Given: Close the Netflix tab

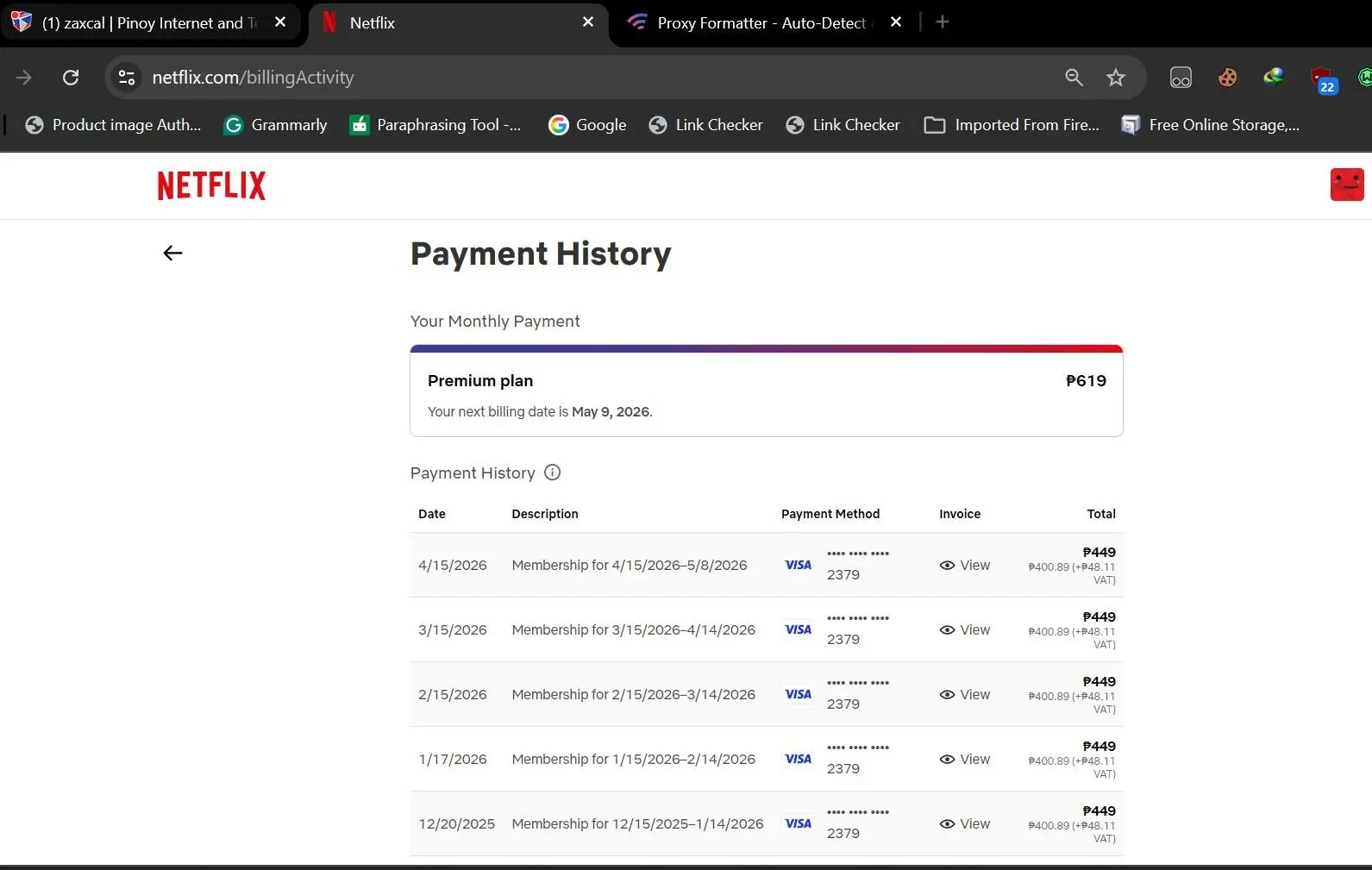Looking at the screenshot, I should (x=588, y=22).
